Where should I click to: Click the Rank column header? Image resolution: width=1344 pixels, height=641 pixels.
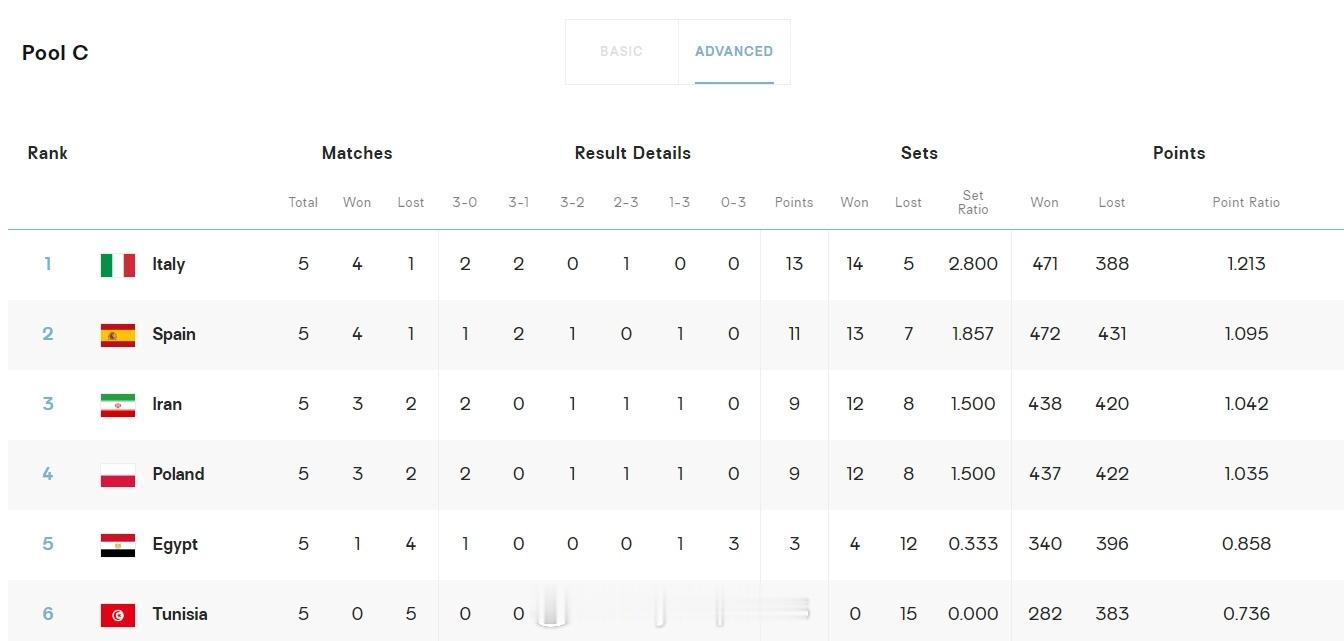tap(47, 153)
